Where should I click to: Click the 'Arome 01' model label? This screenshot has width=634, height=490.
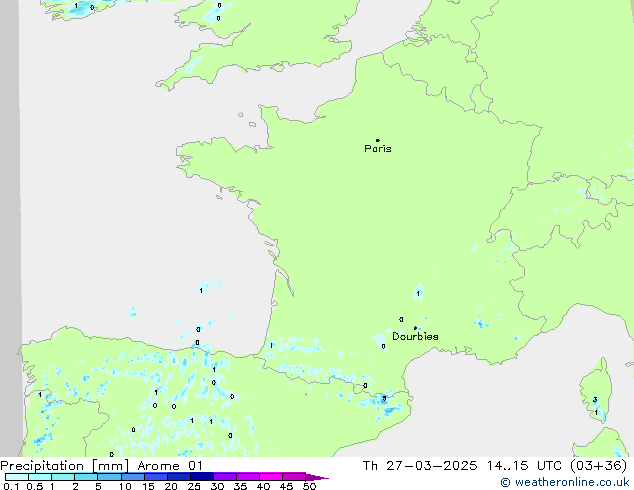click(170, 466)
